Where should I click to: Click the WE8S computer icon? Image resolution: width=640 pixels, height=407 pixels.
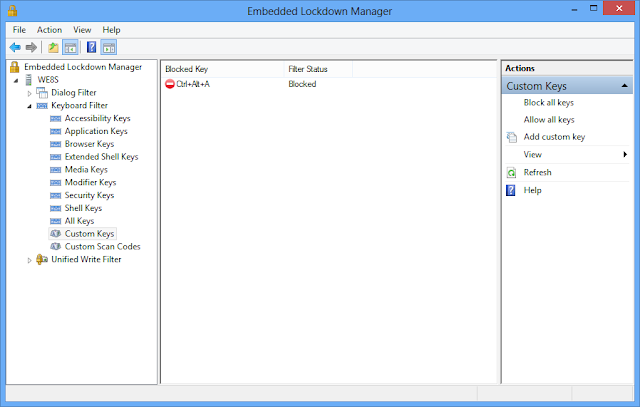[x=29, y=80]
